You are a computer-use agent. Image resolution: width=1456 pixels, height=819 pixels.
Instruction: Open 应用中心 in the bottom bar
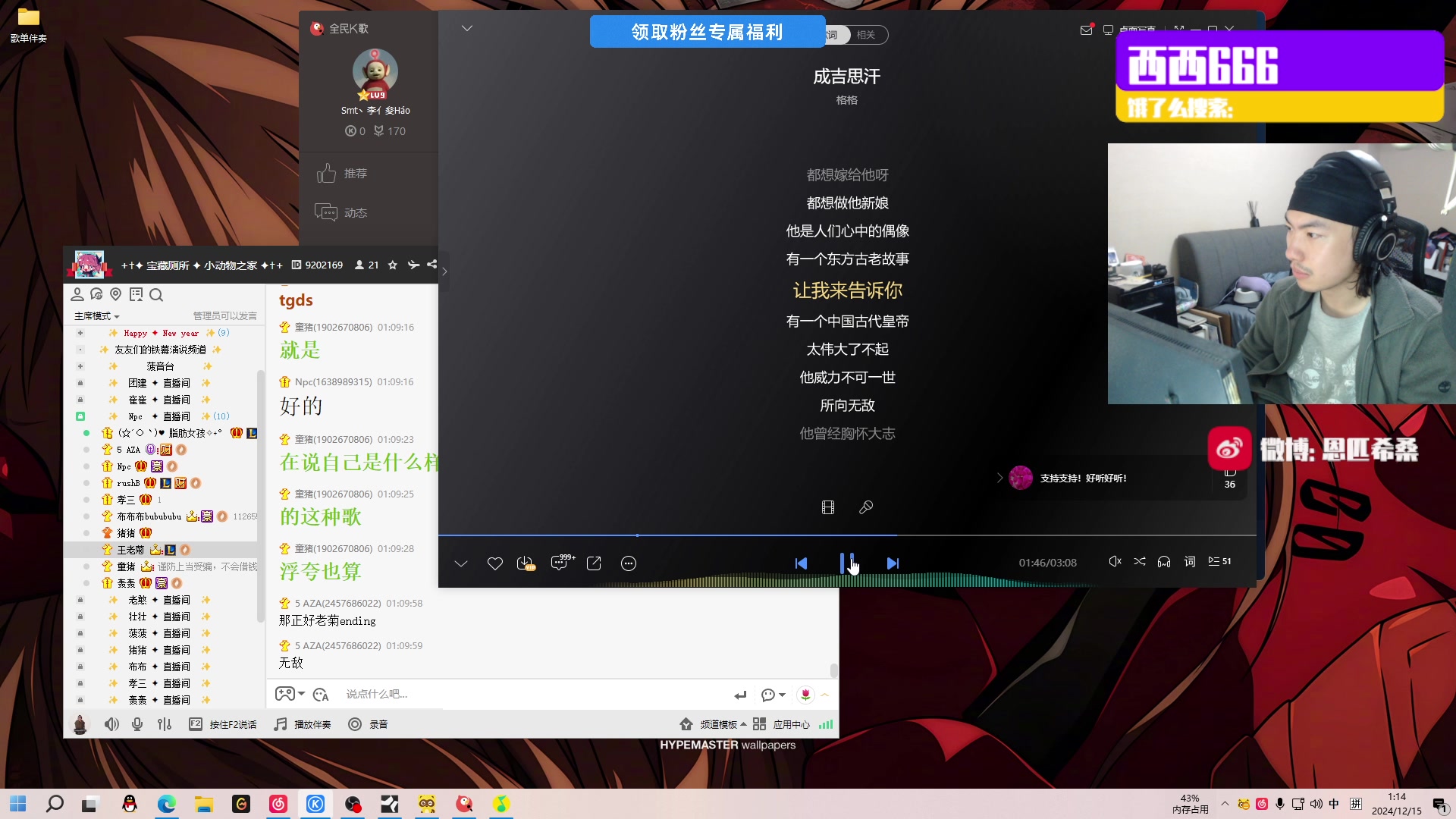tap(782, 724)
